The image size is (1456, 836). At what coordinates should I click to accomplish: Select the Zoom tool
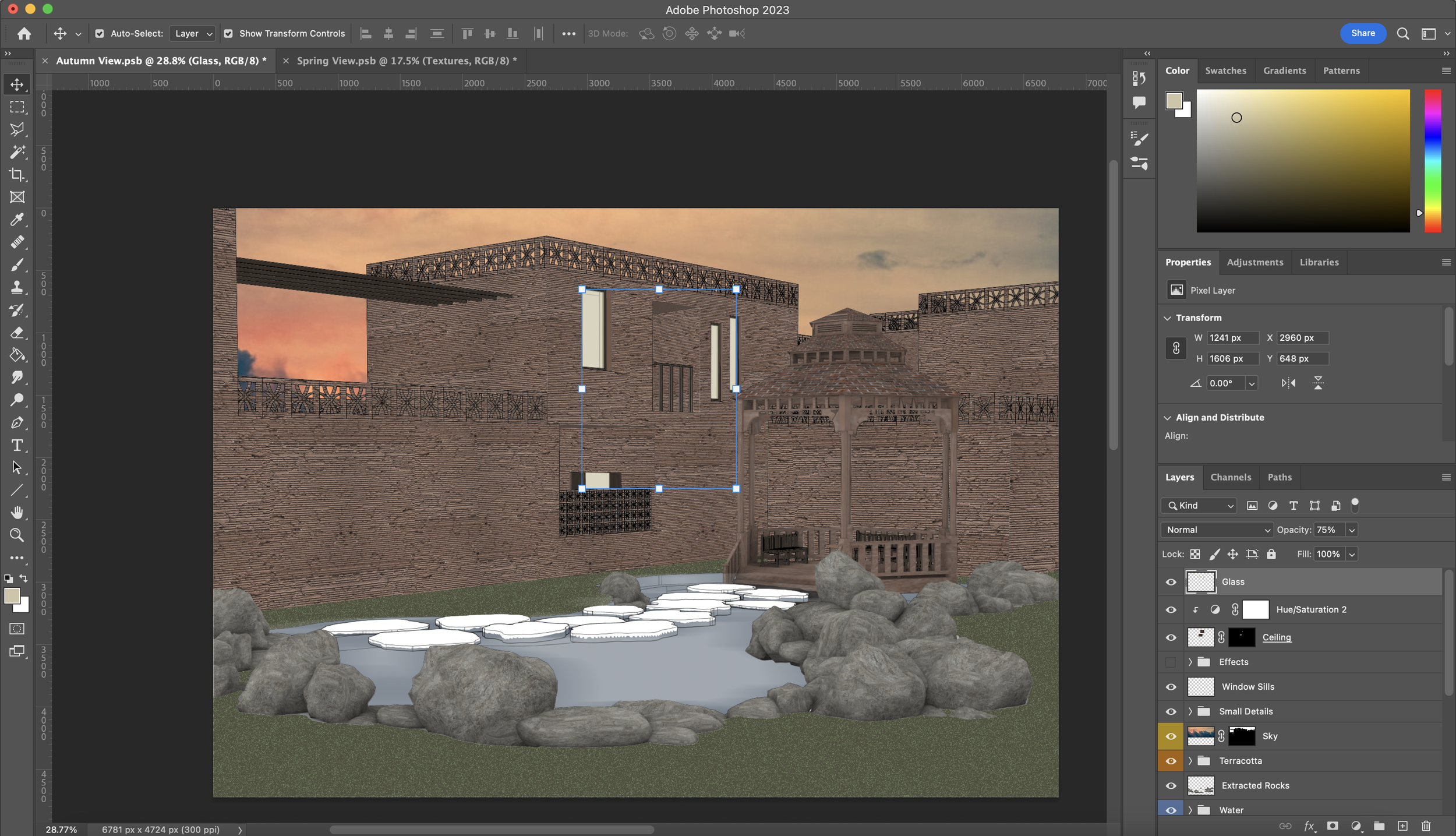[x=17, y=535]
